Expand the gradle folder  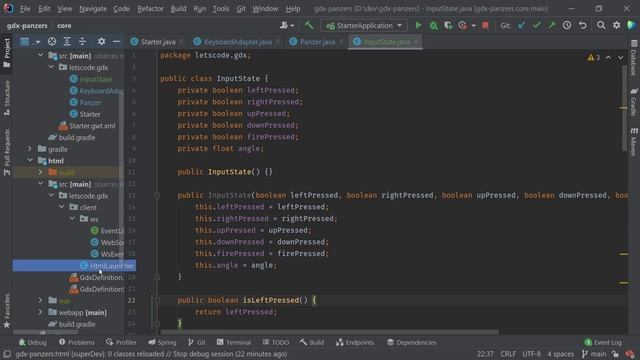(x=30, y=149)
